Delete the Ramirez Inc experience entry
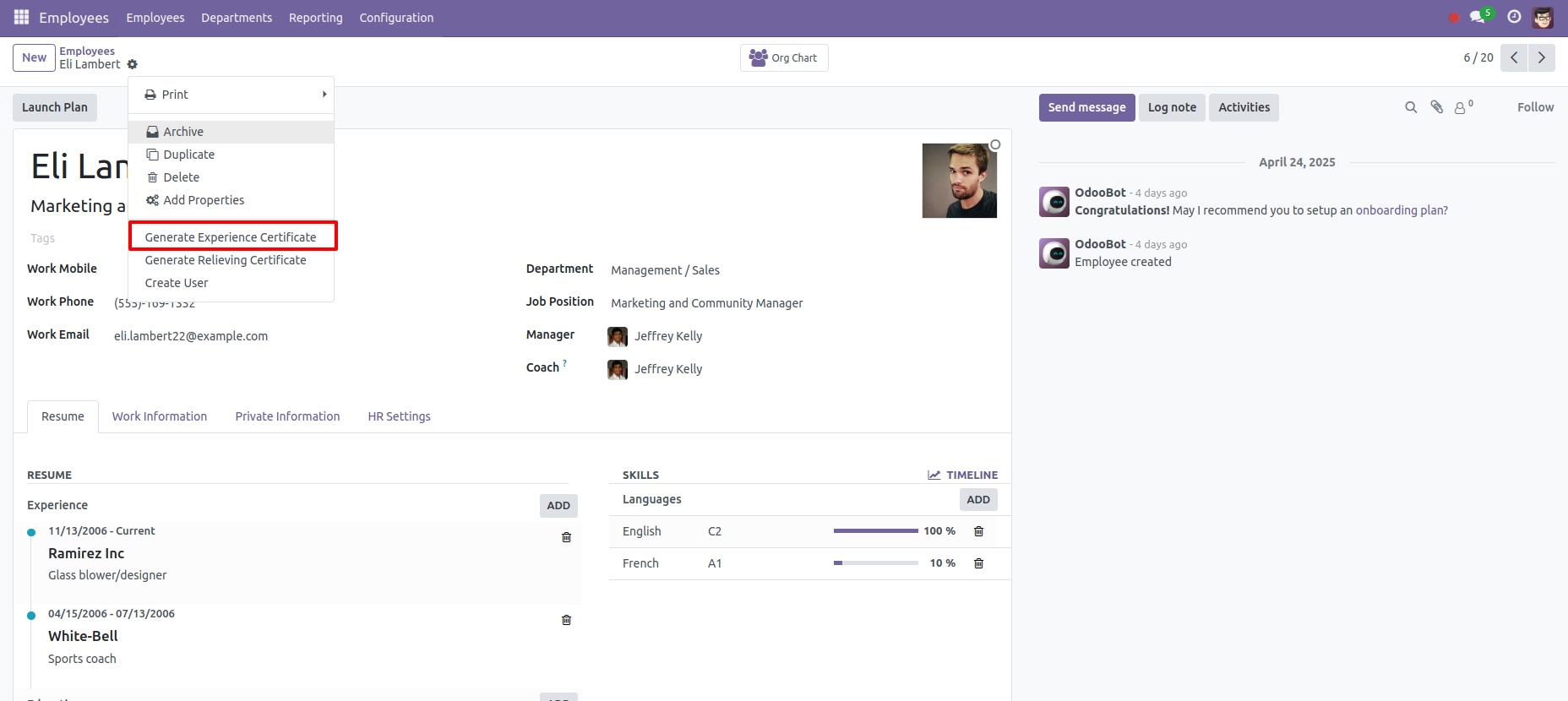1568x701 pixels. pos(567,537)
